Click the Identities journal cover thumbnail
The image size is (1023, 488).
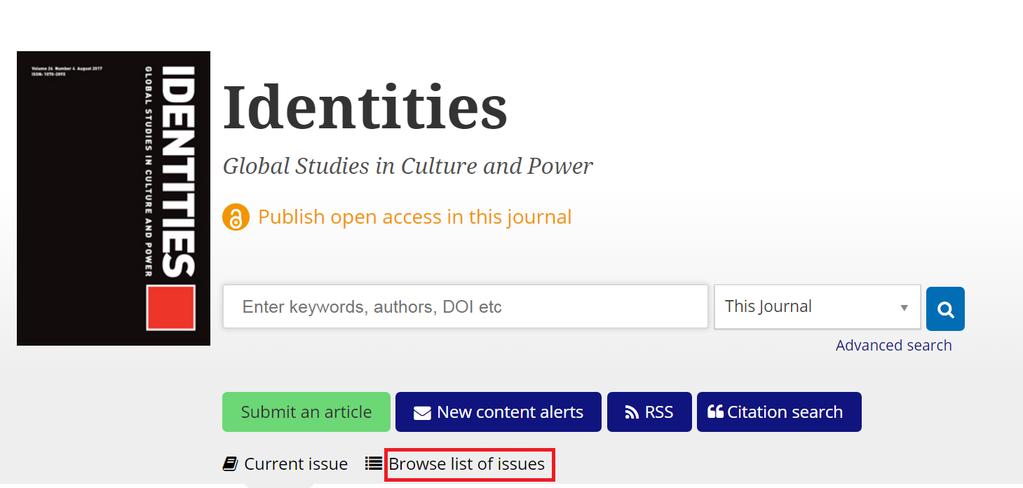pyautogui.click(x=114, y=198)
